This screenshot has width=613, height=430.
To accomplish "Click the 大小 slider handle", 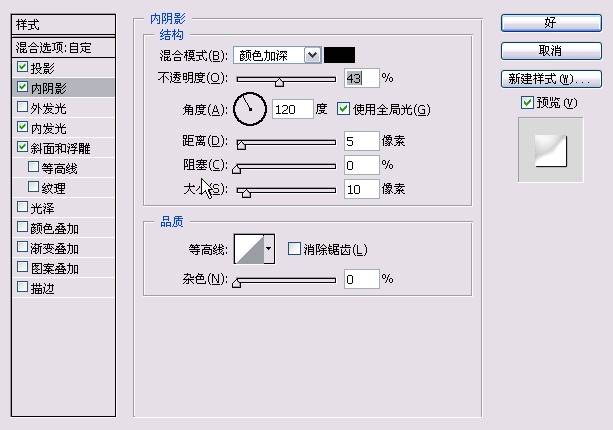I will coord(246,192).
